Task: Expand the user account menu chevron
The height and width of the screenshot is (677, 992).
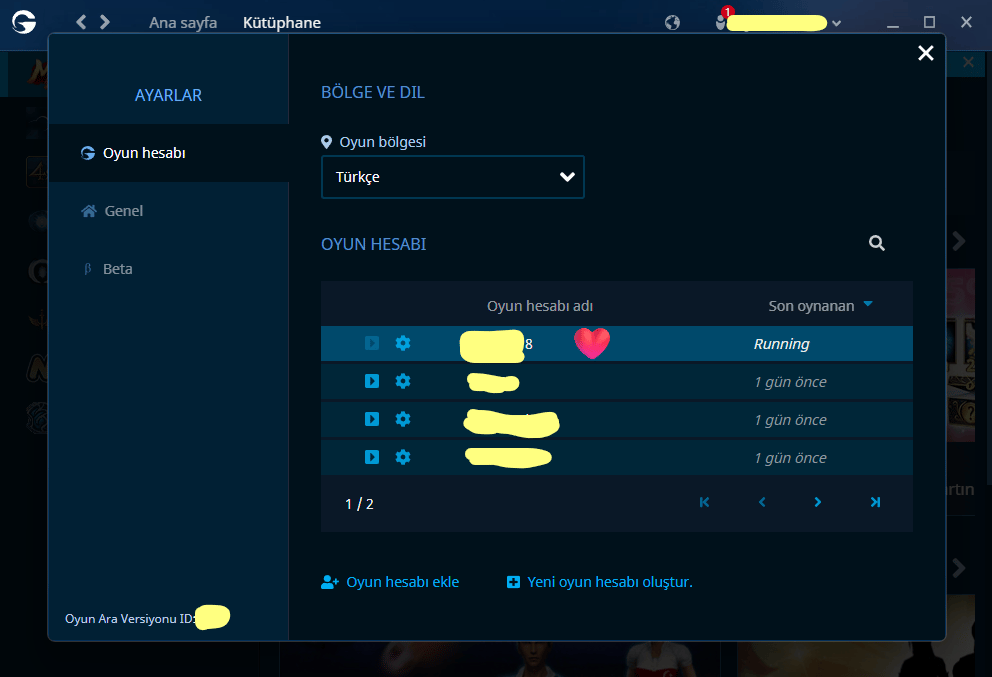Action: (836, 23)
